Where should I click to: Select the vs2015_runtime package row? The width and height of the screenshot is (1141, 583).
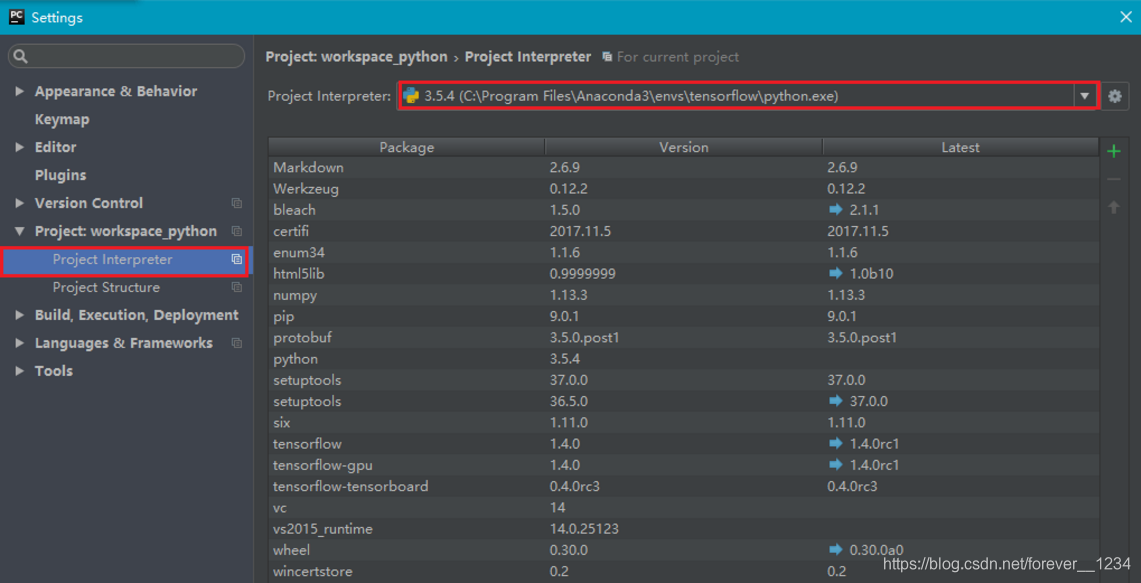[683, 528]
